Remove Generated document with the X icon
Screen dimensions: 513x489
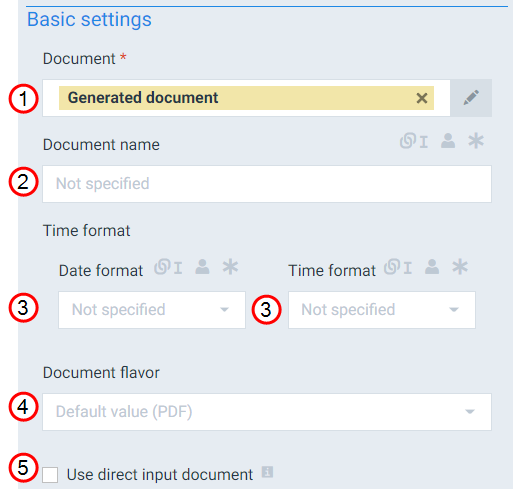click(x=422, y=98)
